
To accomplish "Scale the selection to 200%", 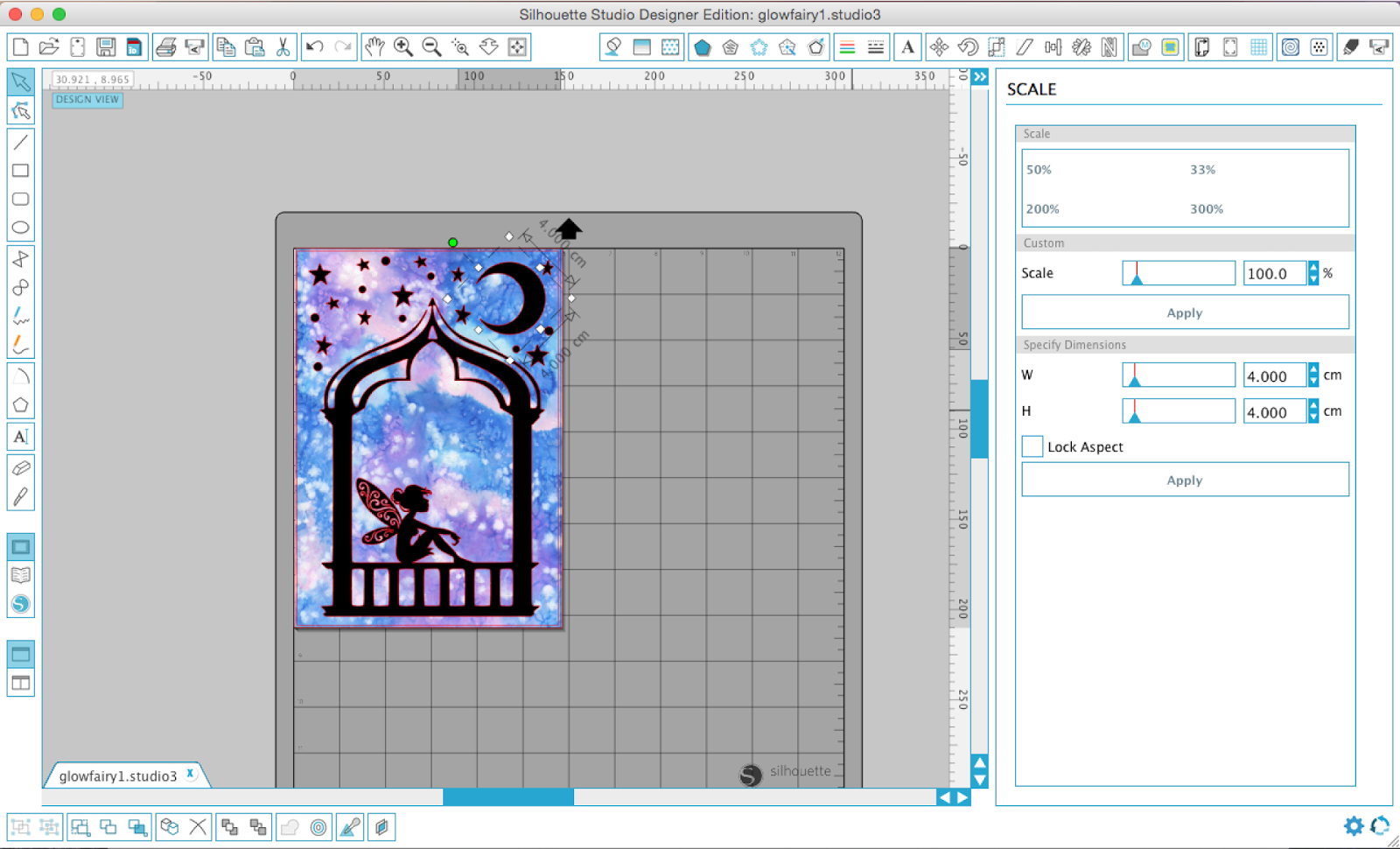I will click(x=1042, y=209).
